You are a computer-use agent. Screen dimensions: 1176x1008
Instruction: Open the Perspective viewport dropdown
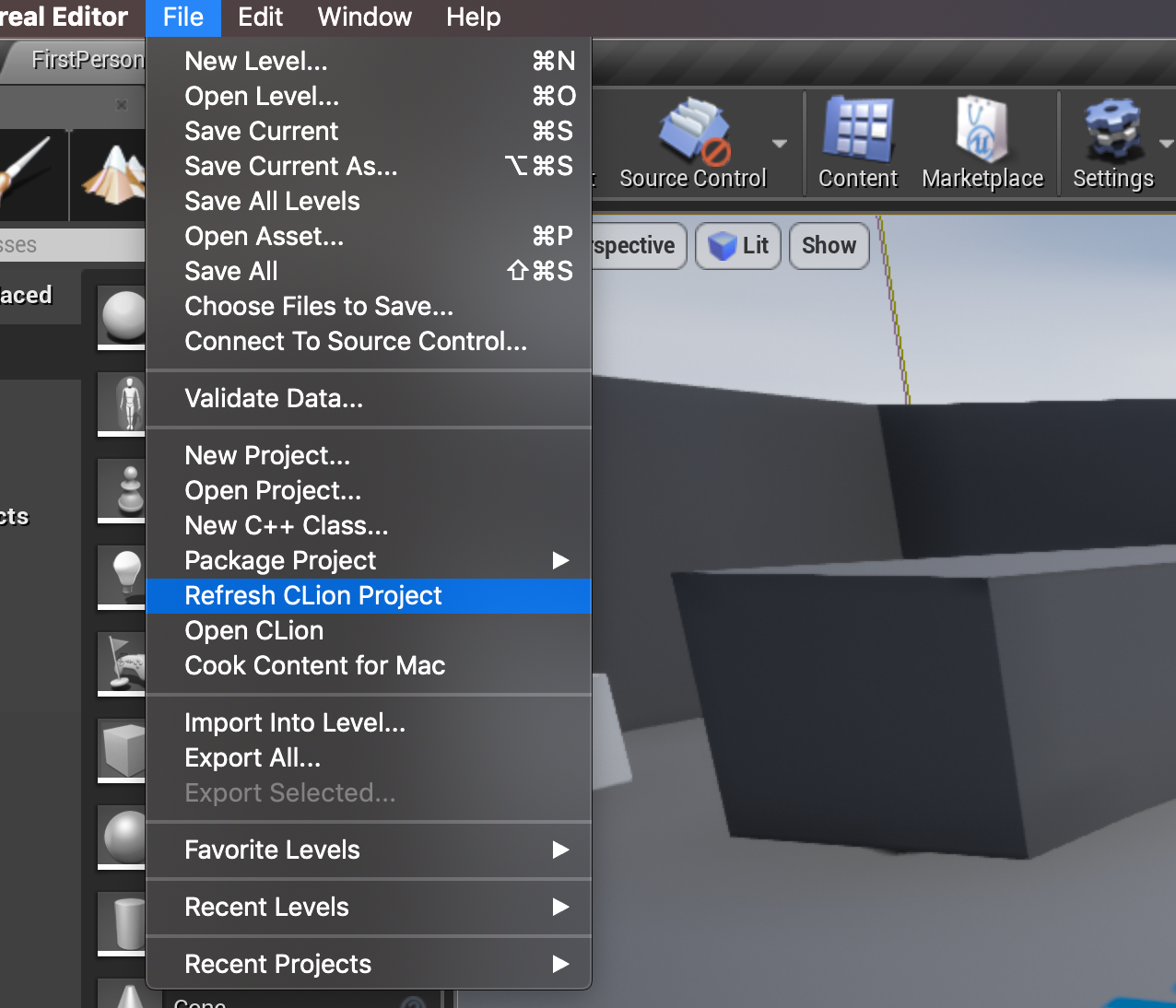coord(638,246)
